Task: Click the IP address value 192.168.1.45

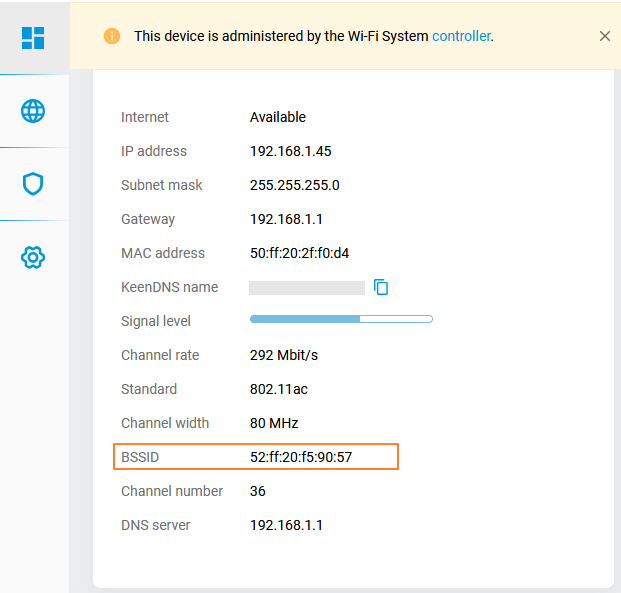Action: click(290, 151)
